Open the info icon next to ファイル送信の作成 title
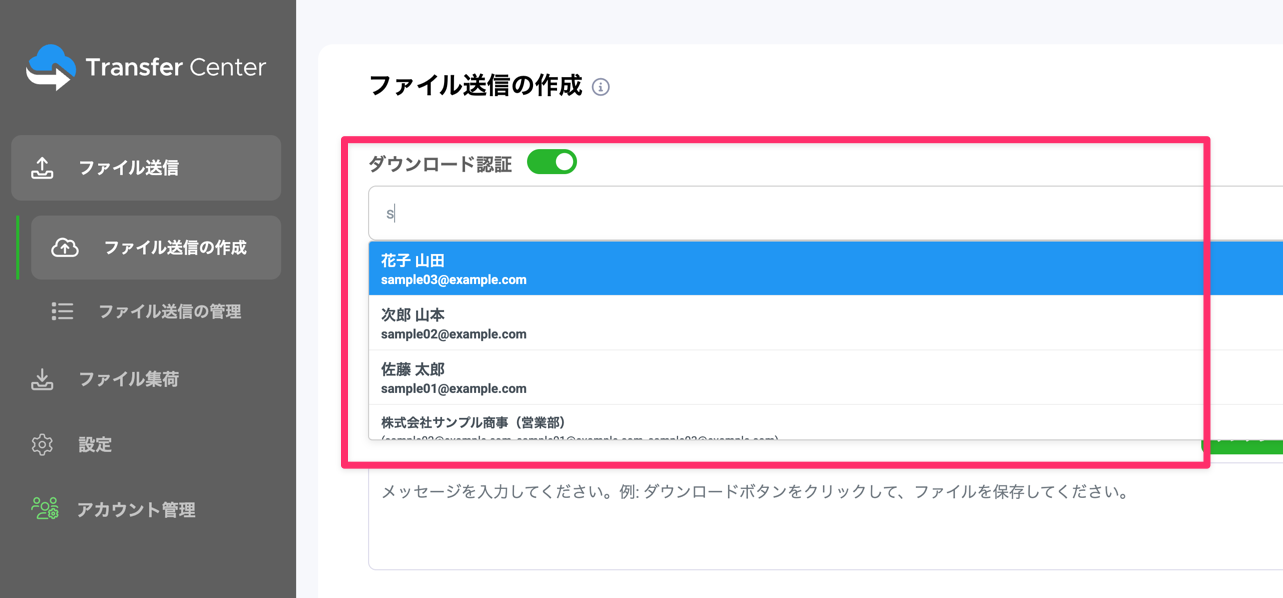Screen dimensions: 1283x598 [x=600, y=88]
